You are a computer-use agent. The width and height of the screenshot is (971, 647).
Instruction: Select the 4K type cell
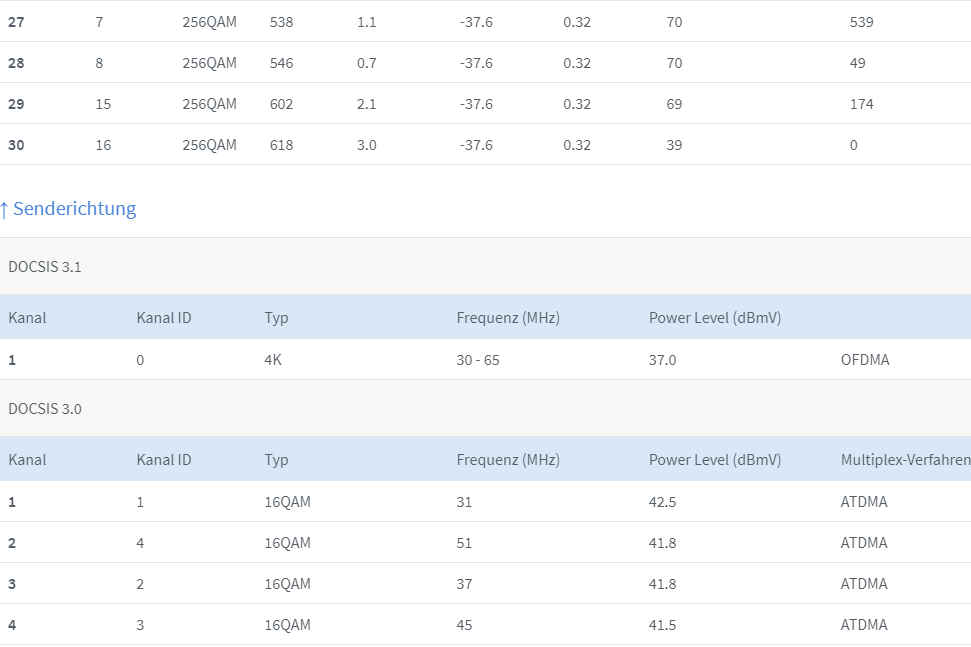tap(272, 360)
